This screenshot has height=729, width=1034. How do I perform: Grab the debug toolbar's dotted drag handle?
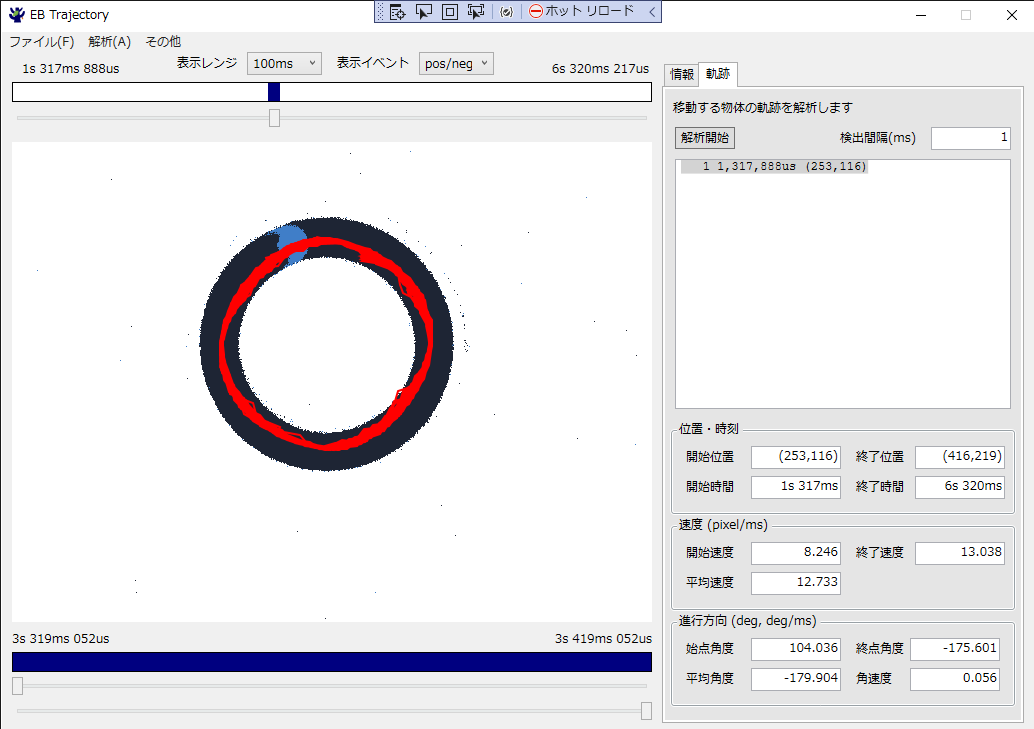point(380,11)
